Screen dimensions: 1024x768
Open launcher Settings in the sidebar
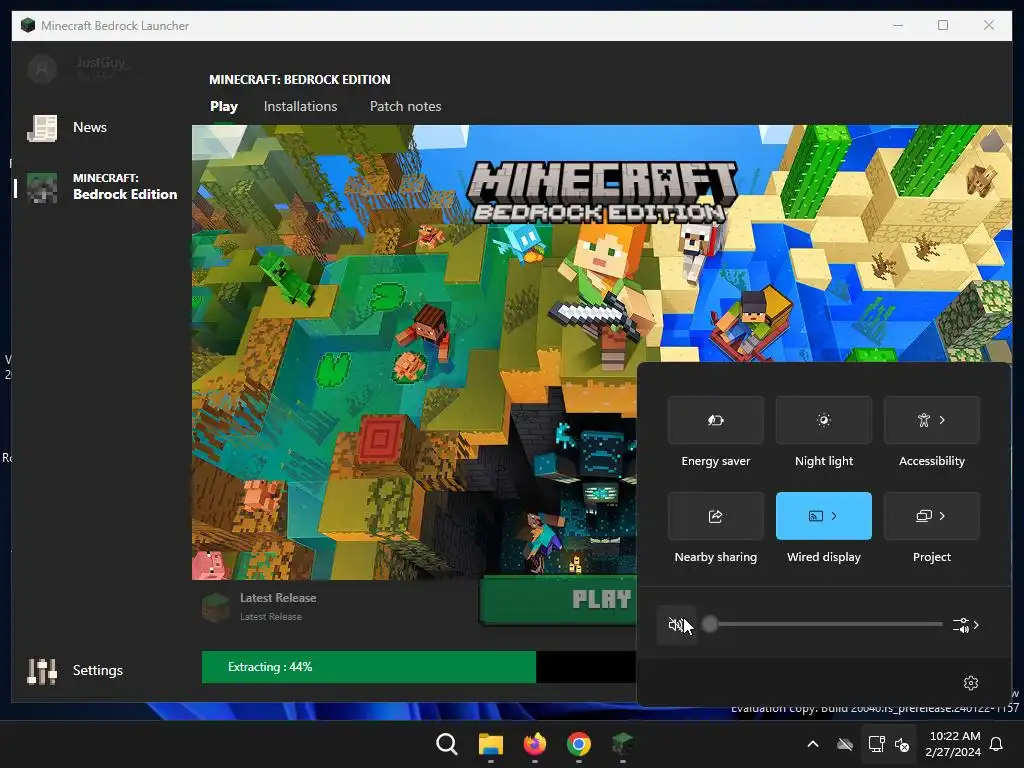75,671
